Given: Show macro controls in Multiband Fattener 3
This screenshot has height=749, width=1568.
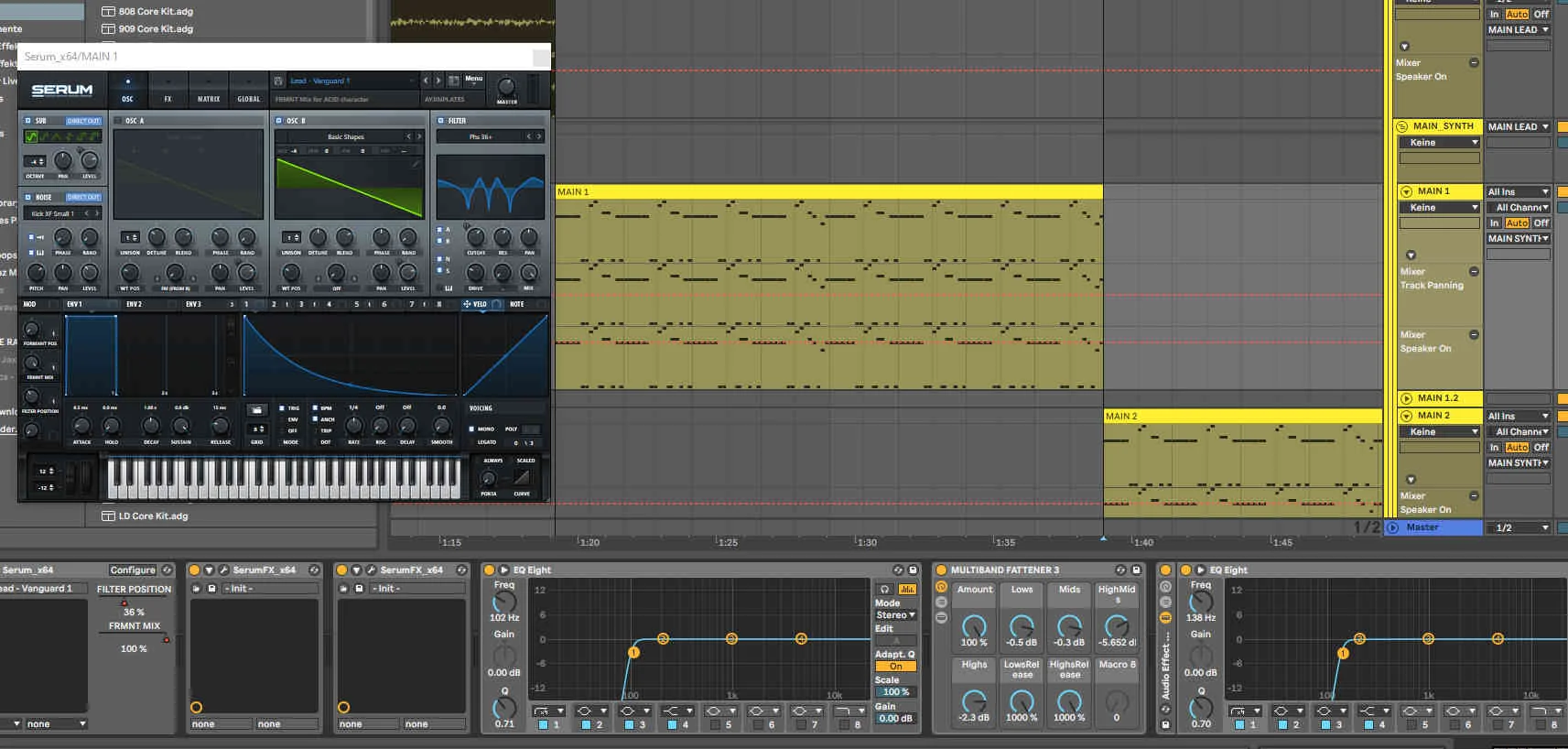Looking at the screenshot, I should point(941,587).
